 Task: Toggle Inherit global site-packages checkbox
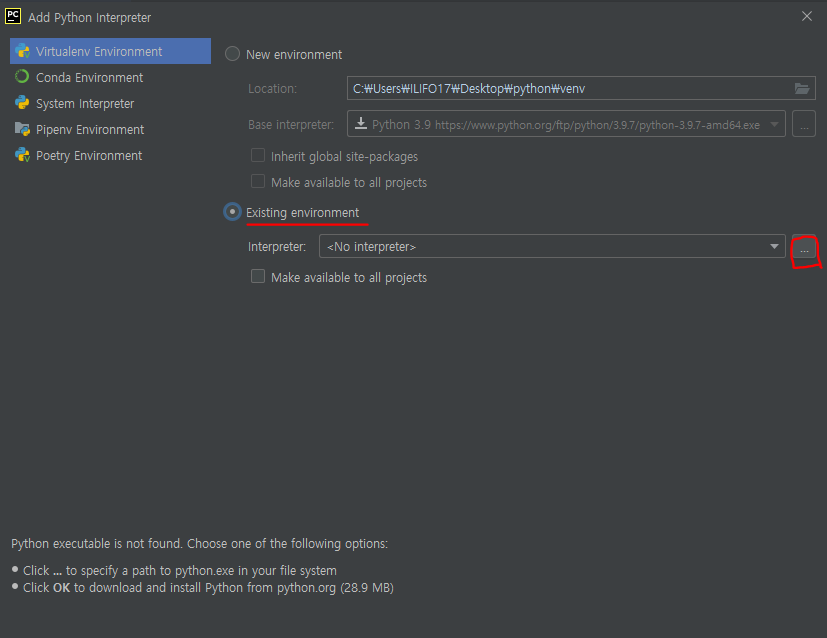tap(258, 156)
